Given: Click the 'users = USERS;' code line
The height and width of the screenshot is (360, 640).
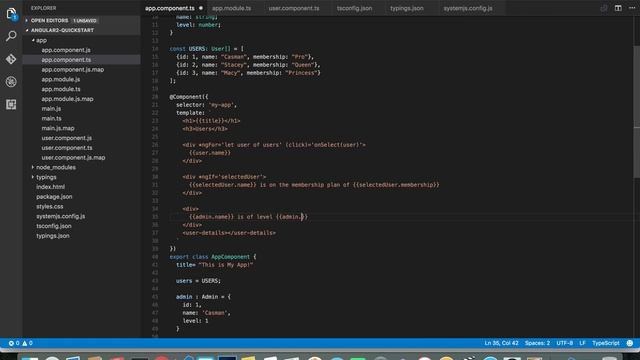Looking at the screenshot, I should pos(198,281).
